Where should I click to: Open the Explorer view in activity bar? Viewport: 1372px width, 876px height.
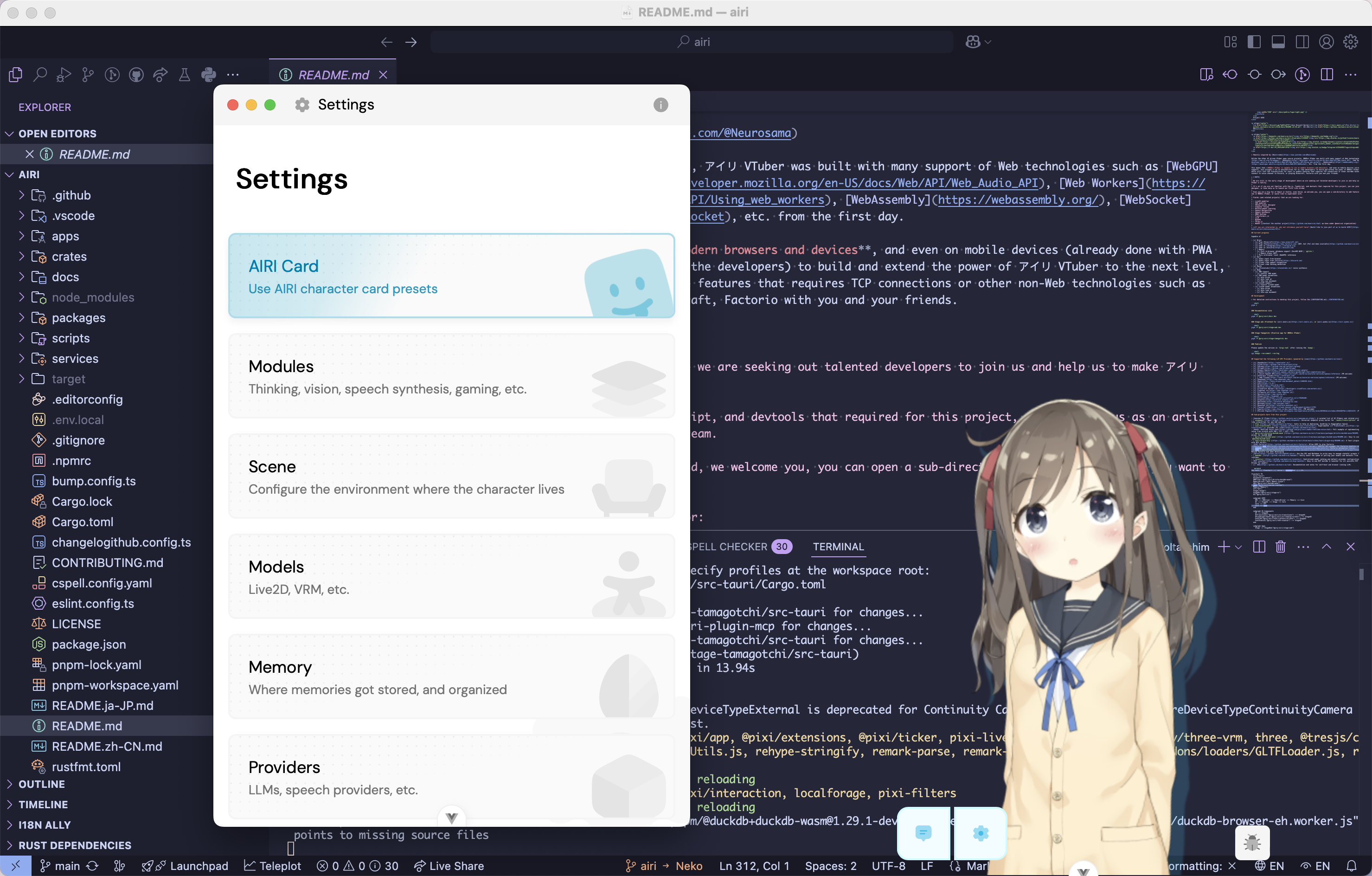pos(15,75)
